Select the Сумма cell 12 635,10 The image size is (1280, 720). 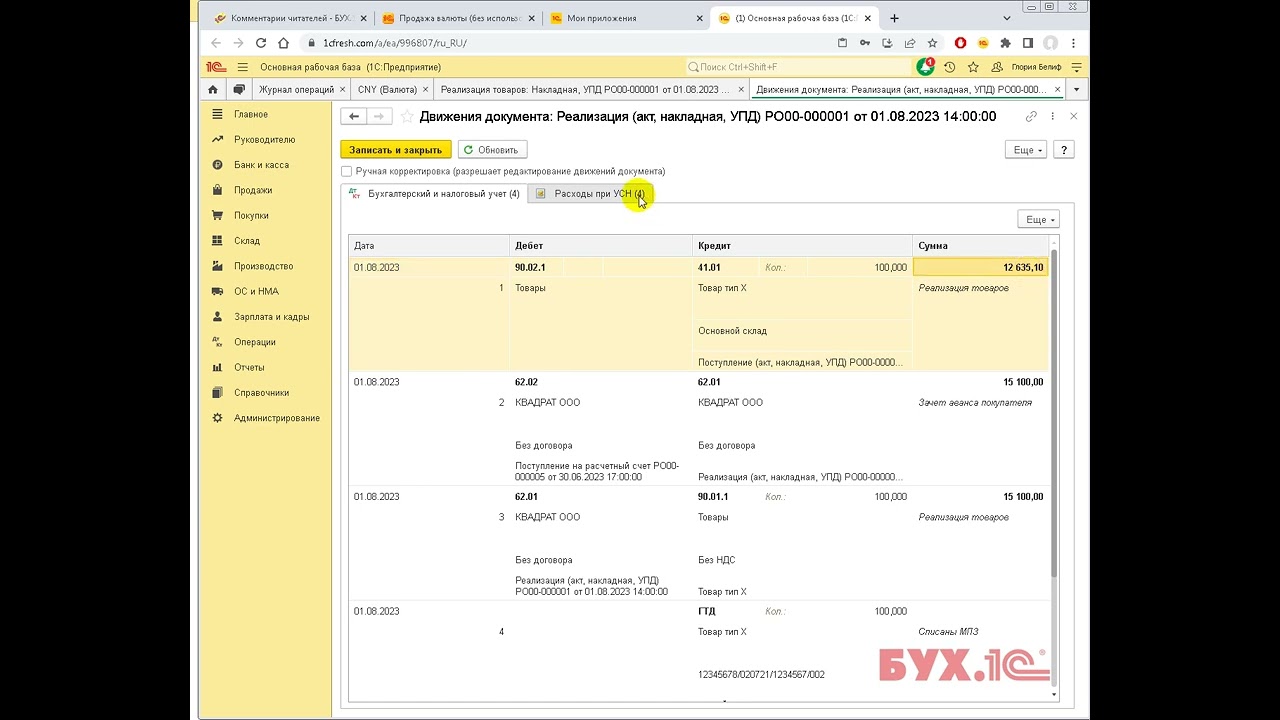[x=980, y=268]
